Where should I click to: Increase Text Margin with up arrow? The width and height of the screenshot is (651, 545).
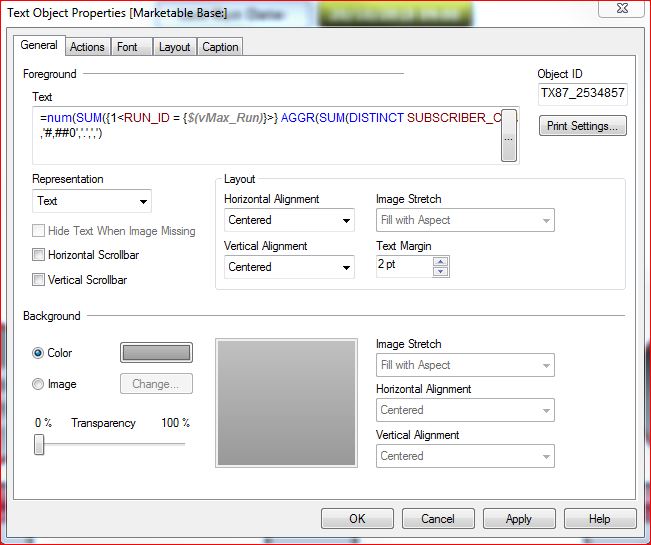(440, 262)
